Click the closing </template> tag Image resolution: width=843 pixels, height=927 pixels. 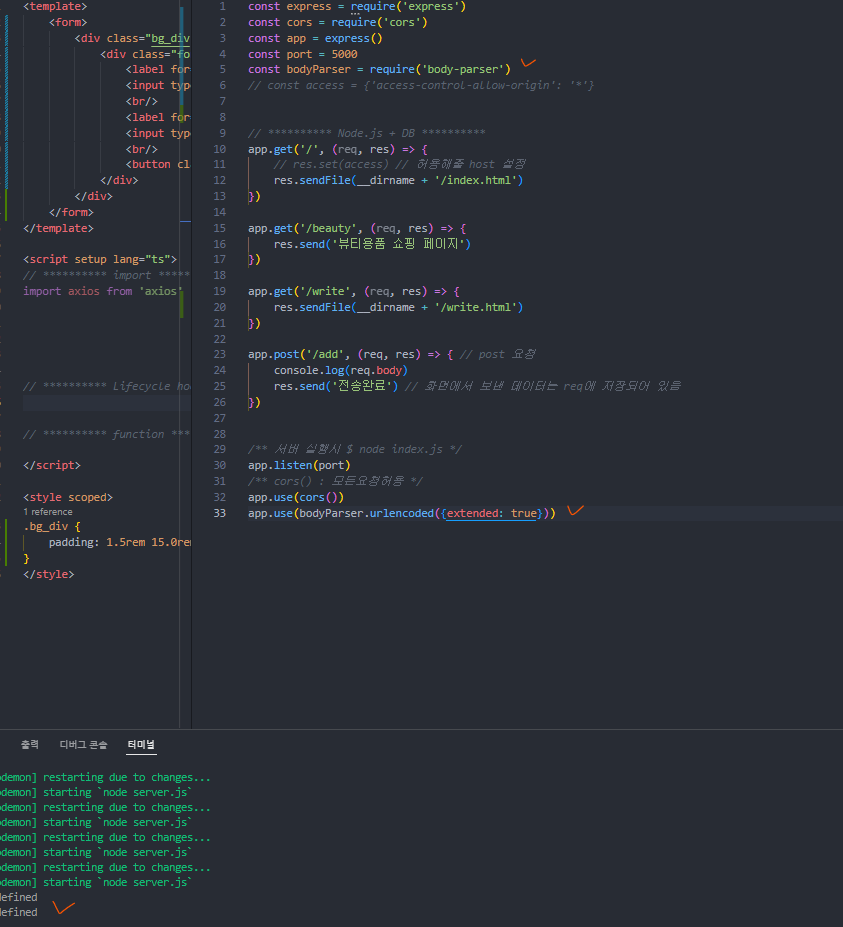pos(58,228)
